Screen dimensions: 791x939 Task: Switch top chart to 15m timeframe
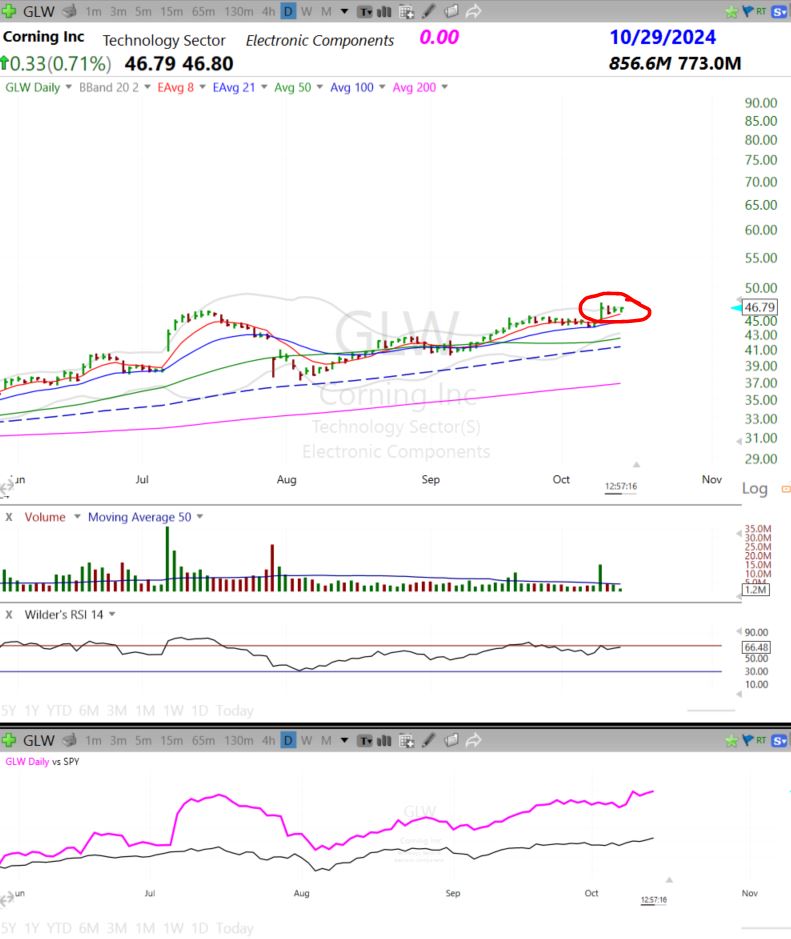tap(172, 11)
